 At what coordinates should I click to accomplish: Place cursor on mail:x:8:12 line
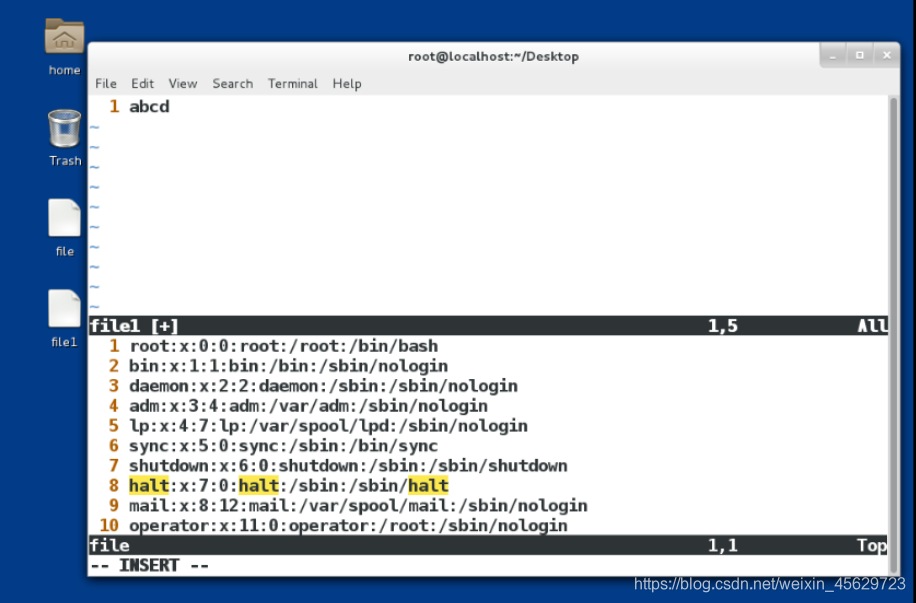(x=358, y=505)
